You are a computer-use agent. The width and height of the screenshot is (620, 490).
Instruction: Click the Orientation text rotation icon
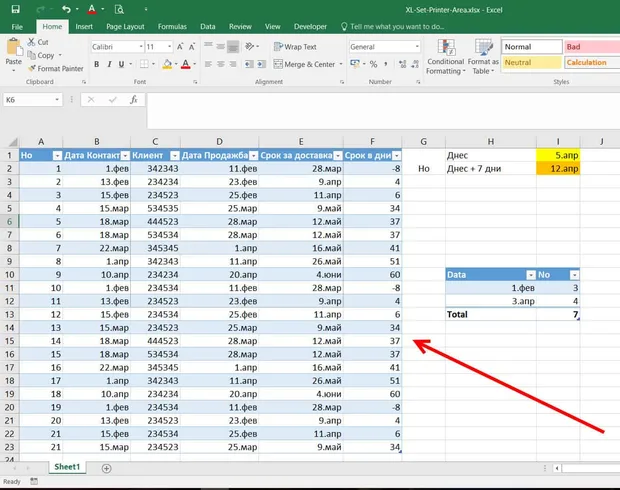250,46
